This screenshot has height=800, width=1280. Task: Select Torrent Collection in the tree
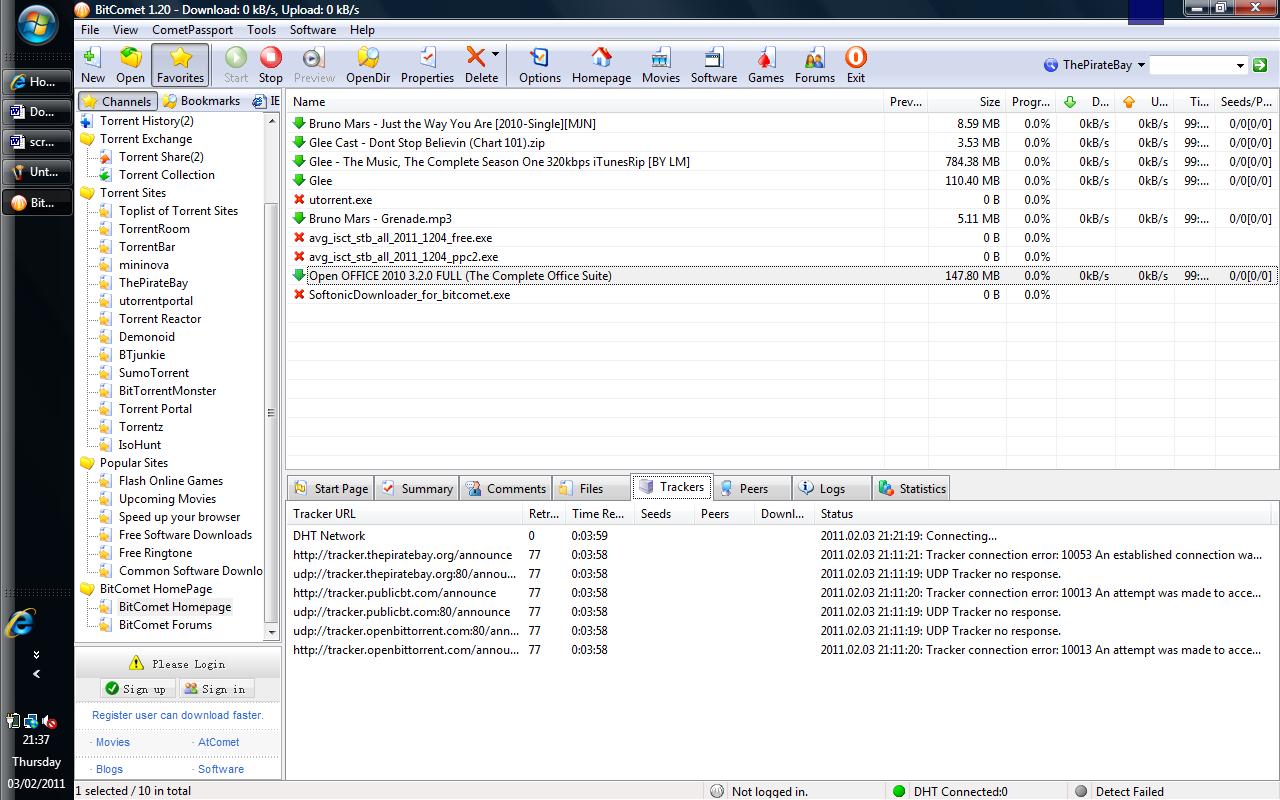click(167, 175)
